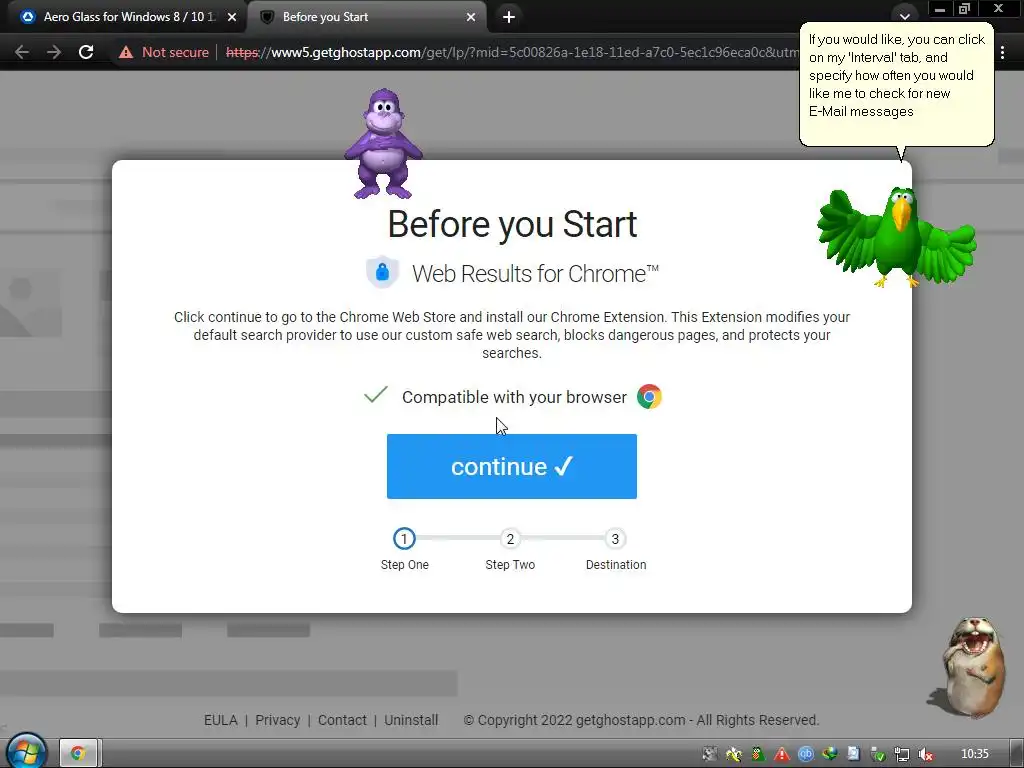Click the Web Results for Chrome text

[x=536, y=274]
